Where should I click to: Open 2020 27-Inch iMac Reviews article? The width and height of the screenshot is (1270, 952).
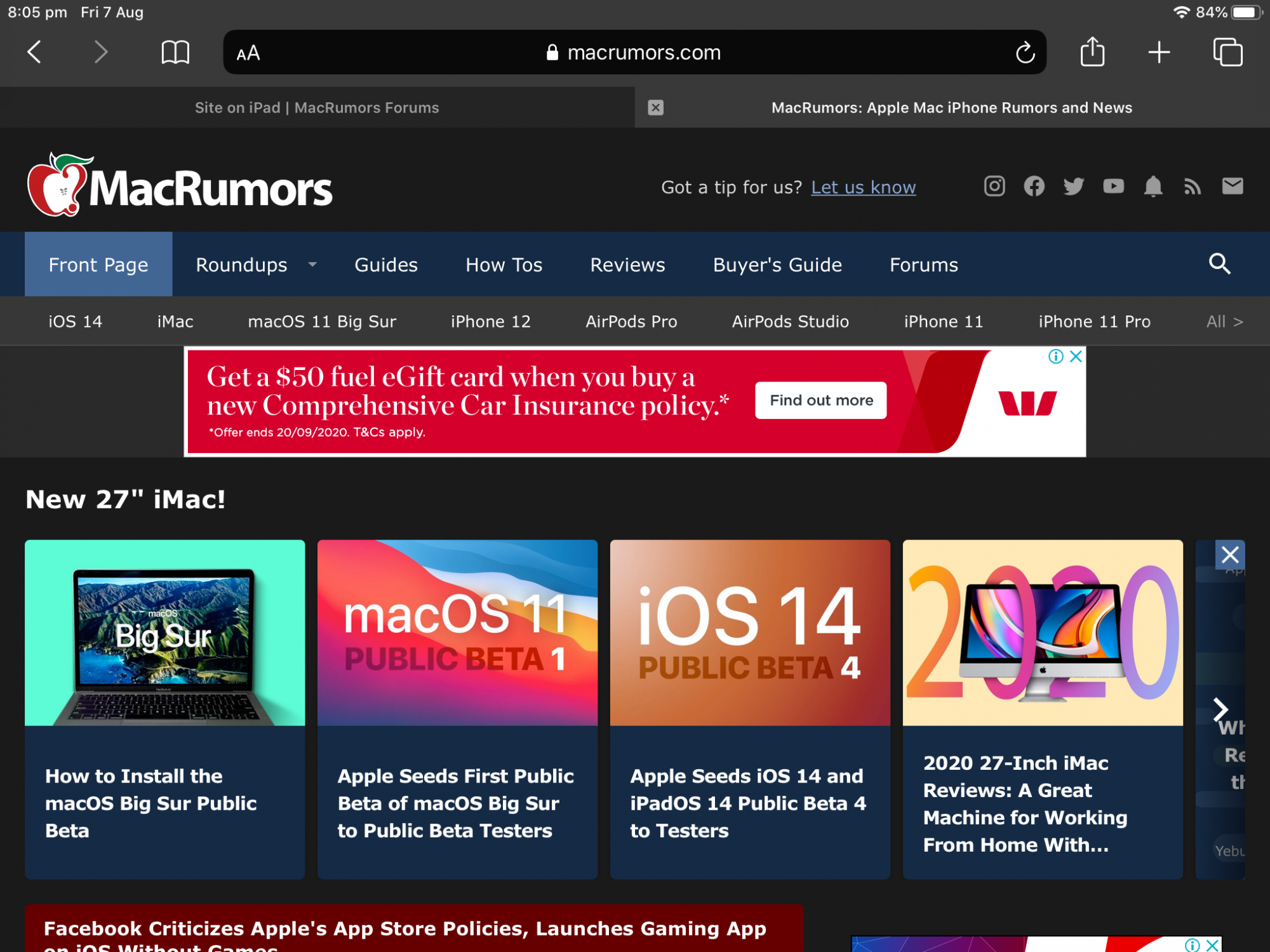click(1025, 803)
